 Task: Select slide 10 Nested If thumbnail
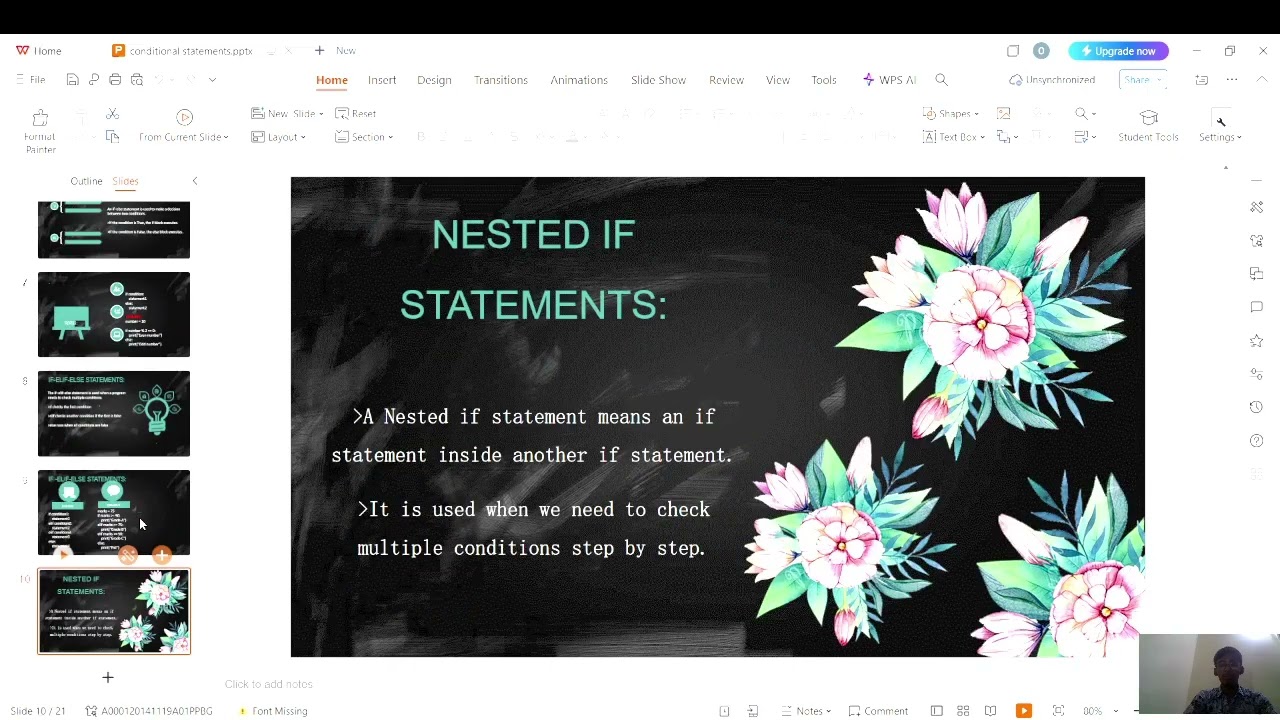[114, 612]
